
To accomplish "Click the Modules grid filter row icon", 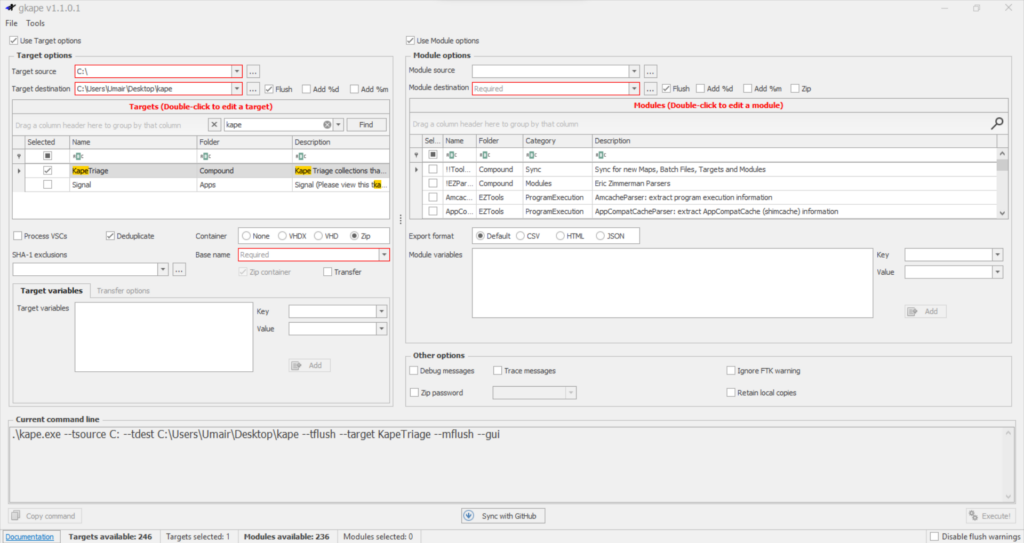I will point(416,155).
